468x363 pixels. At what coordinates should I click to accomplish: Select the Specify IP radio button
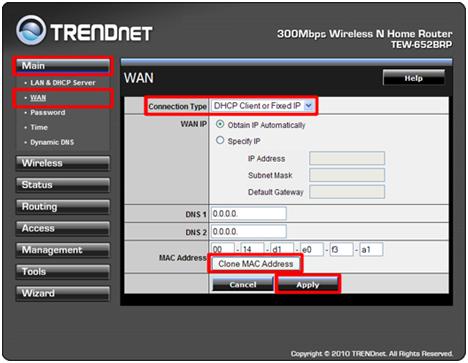220,140
